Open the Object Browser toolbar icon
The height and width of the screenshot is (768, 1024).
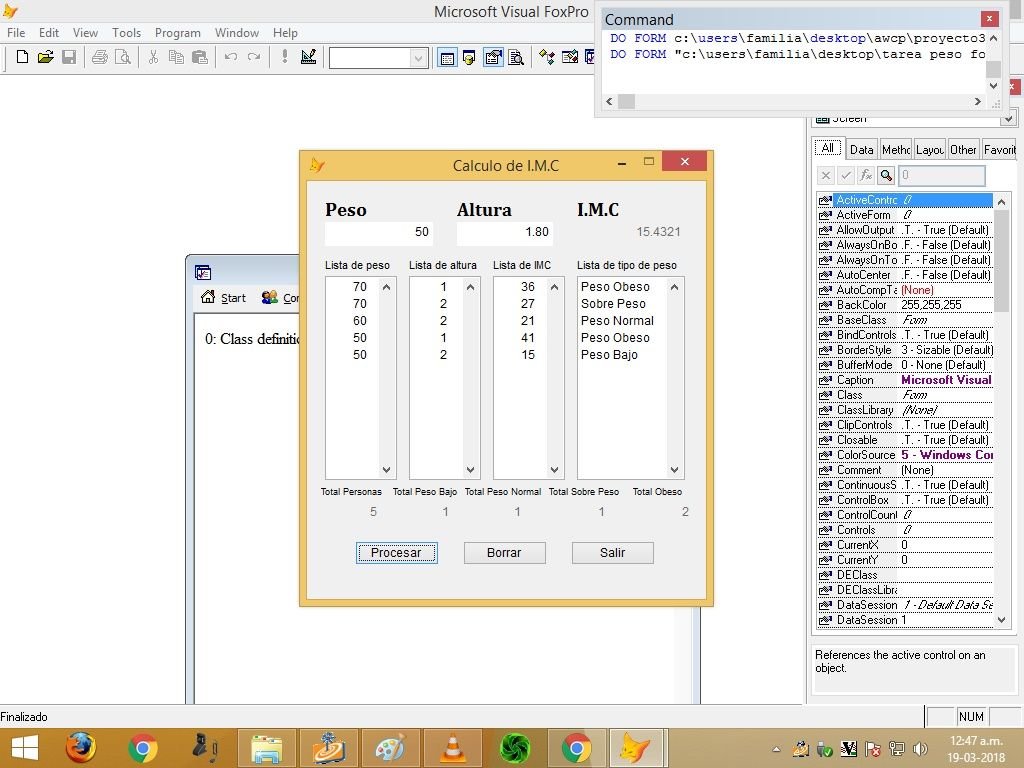click(x=569, y=58)
